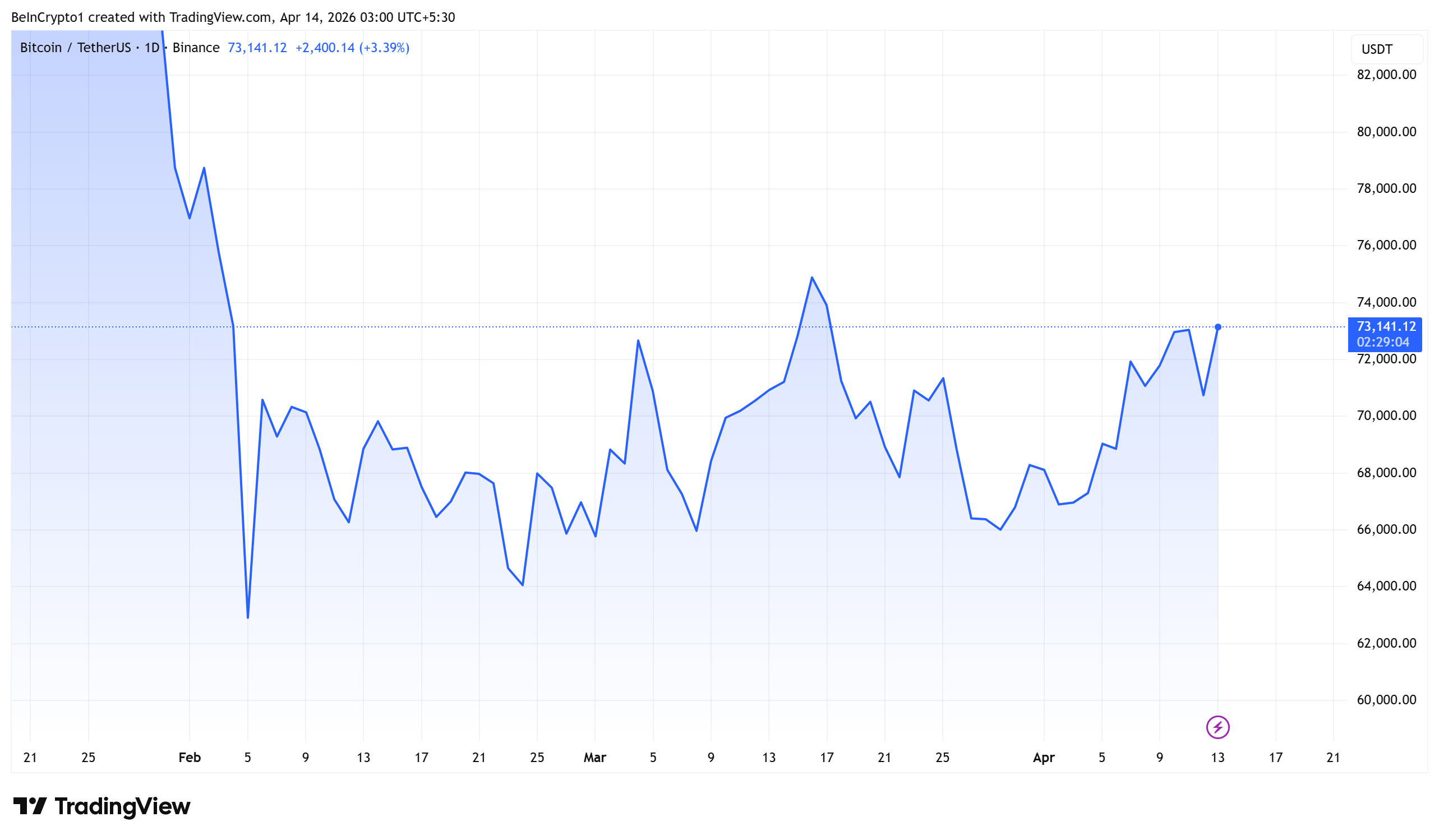The height and width of the screenshot is (840, 1439).
Task: Click the Feb date label on time axis
Action: pyautogui.click(x=190, y=757)
